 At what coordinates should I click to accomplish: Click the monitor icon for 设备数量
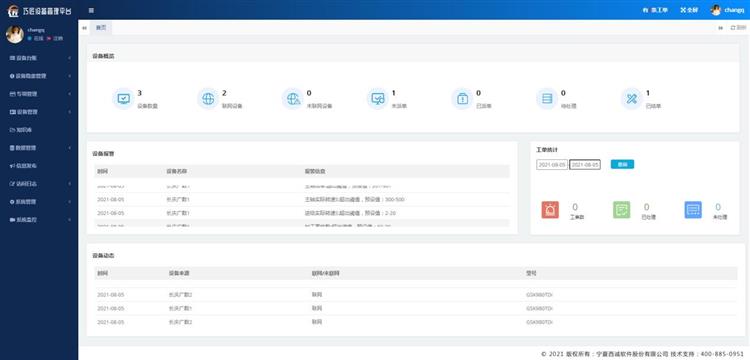pos(123,99)
